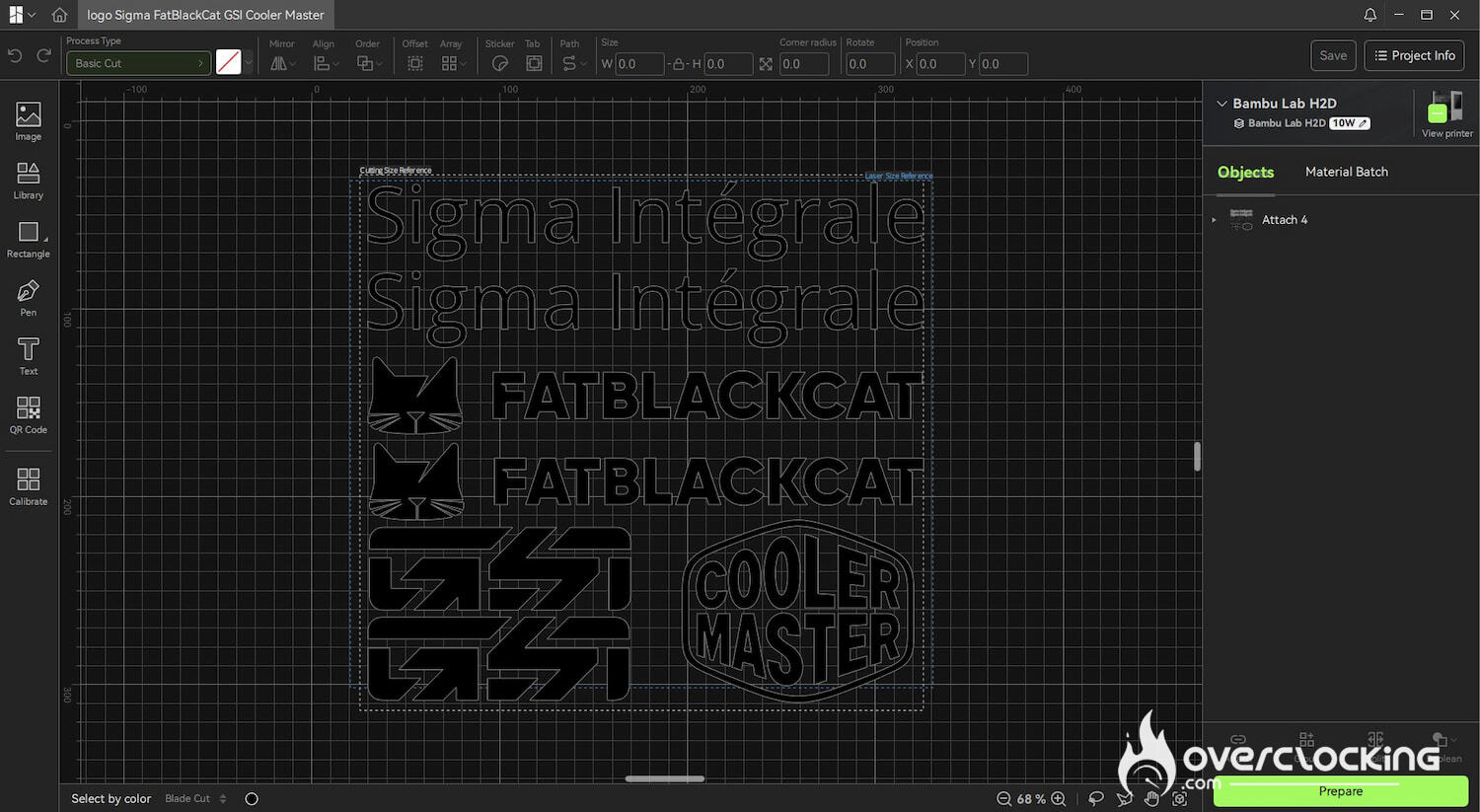1480x812 pixels.
Task: Go to the Home screen
Action: pos(59,15)
